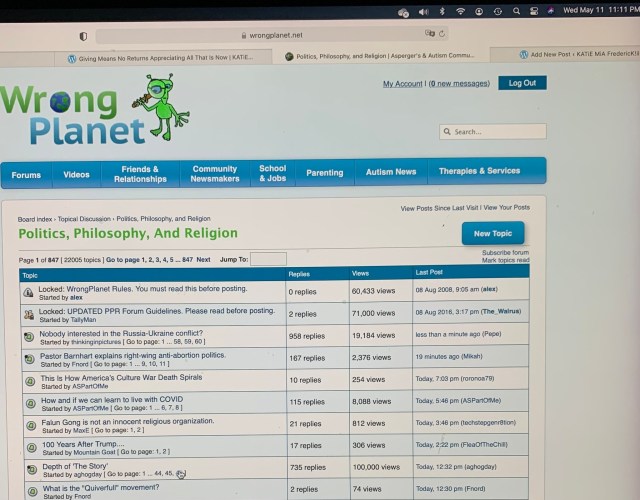The image size is (640, 500).
Task: Click the Jump To page input field
Action: point(267,259)
